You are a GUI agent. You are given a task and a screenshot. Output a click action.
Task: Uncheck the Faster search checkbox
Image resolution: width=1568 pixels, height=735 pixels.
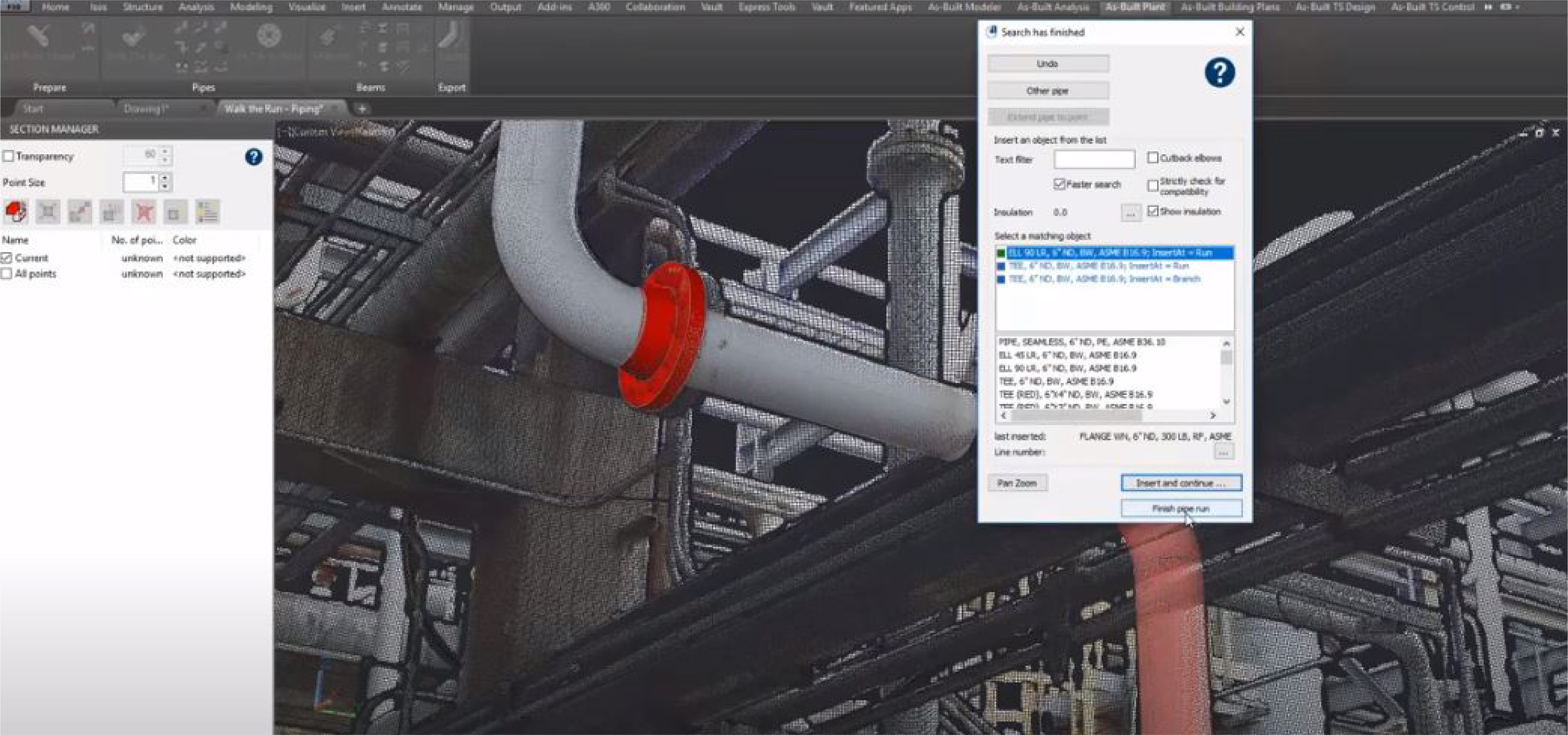click(x=1059, y=184)
